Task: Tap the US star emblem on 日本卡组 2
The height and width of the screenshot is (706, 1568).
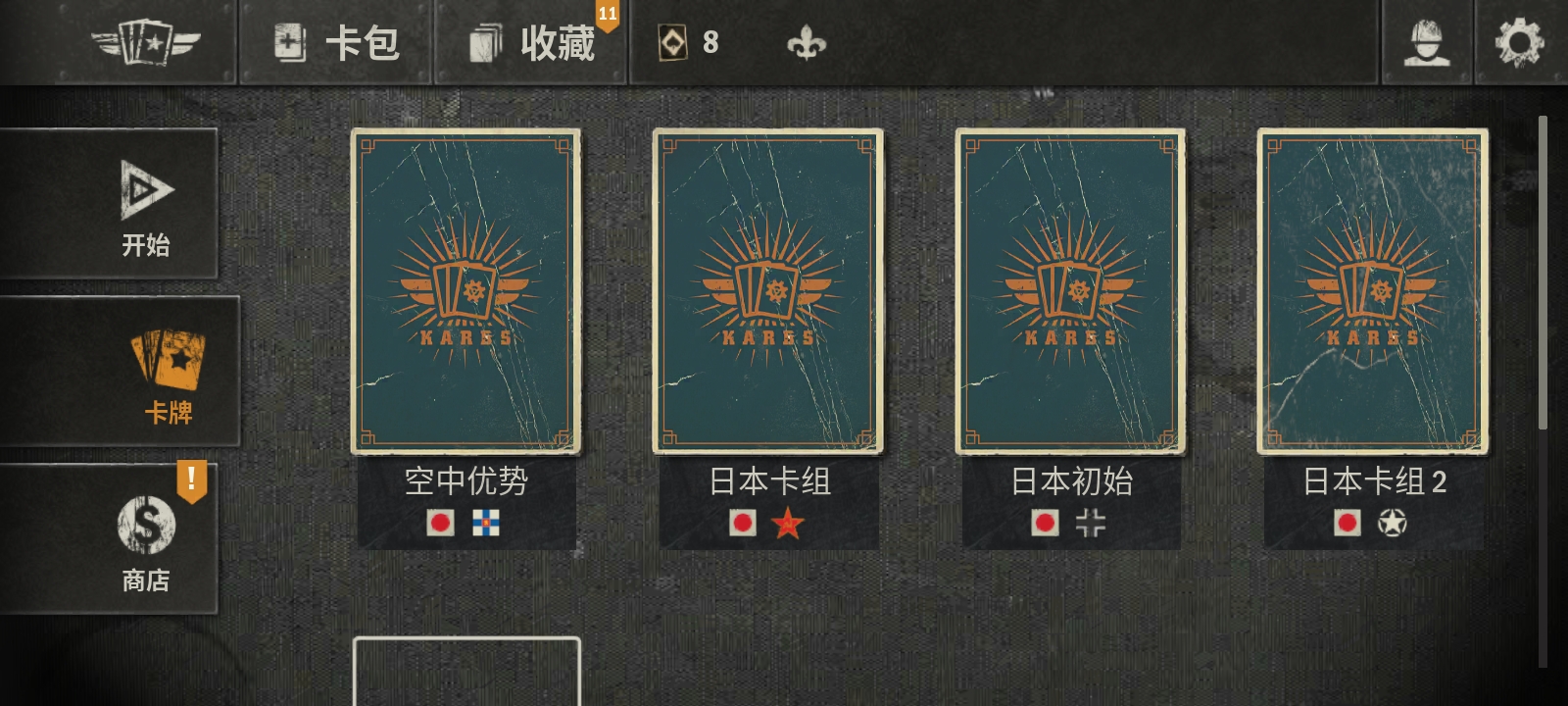Action: (1392, 524)
